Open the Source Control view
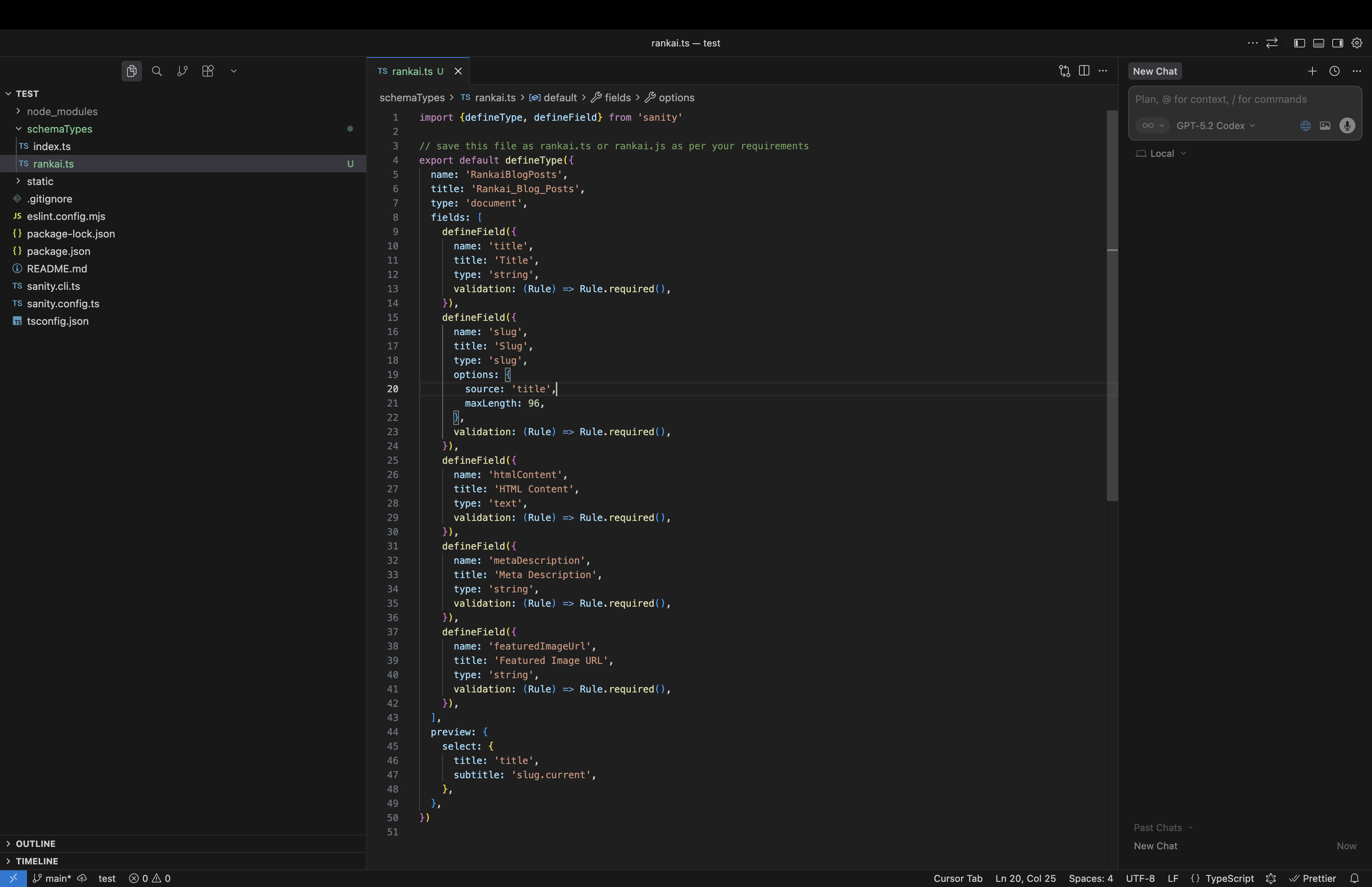 (183, 71)
